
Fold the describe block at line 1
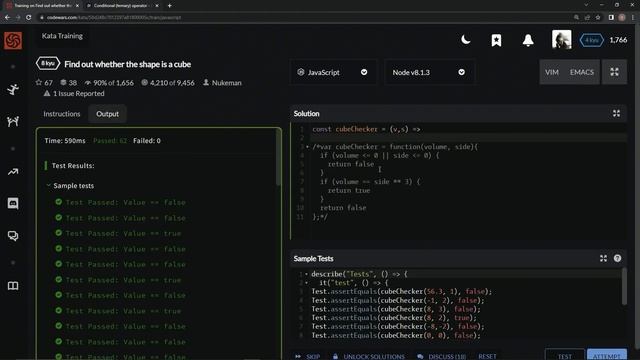306,274
